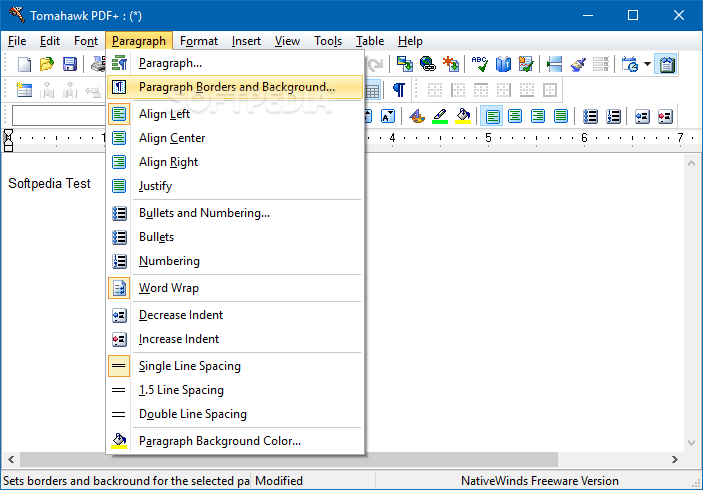Open the Insert menu
The width and height of the screenshot is (703, 490).
246,41
